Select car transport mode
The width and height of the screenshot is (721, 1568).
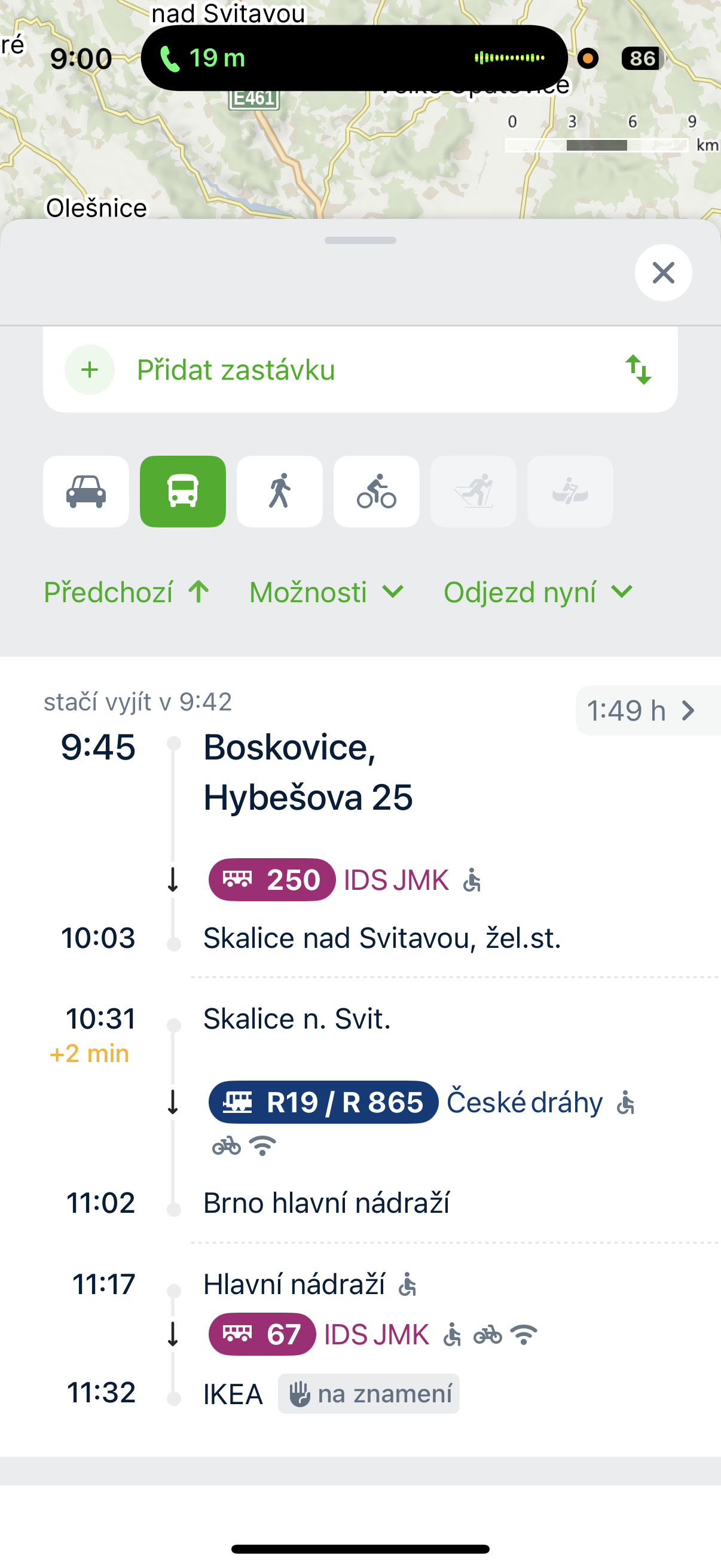(x=85, y=491)
